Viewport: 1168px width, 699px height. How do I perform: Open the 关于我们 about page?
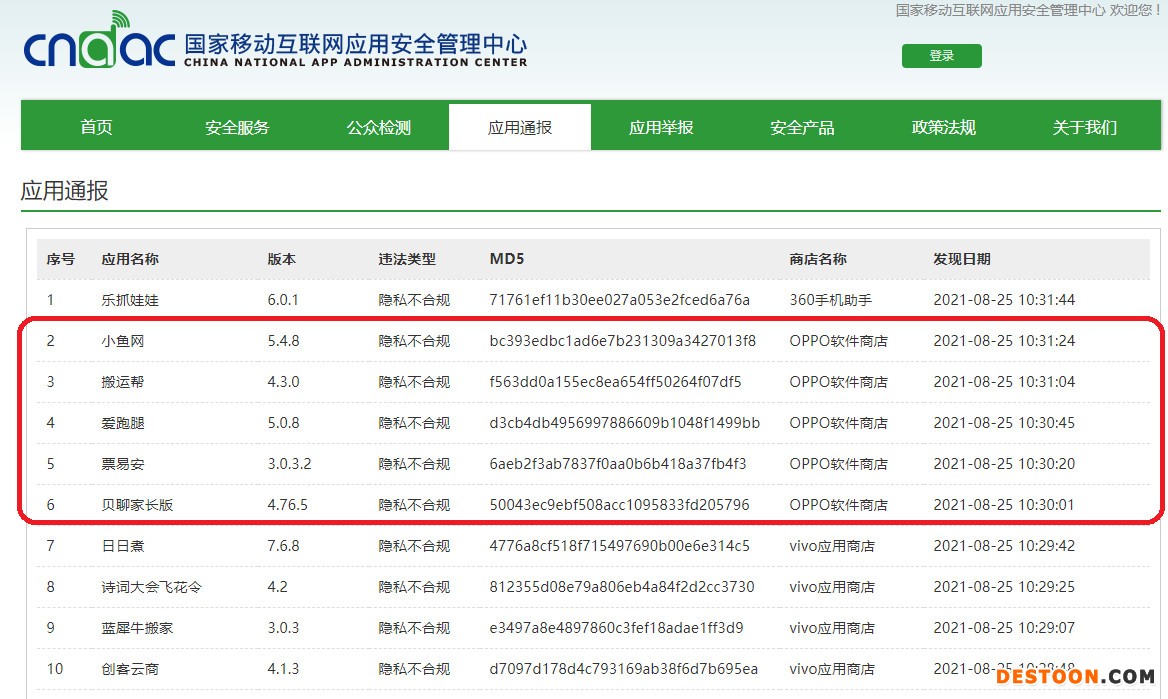1084,127
